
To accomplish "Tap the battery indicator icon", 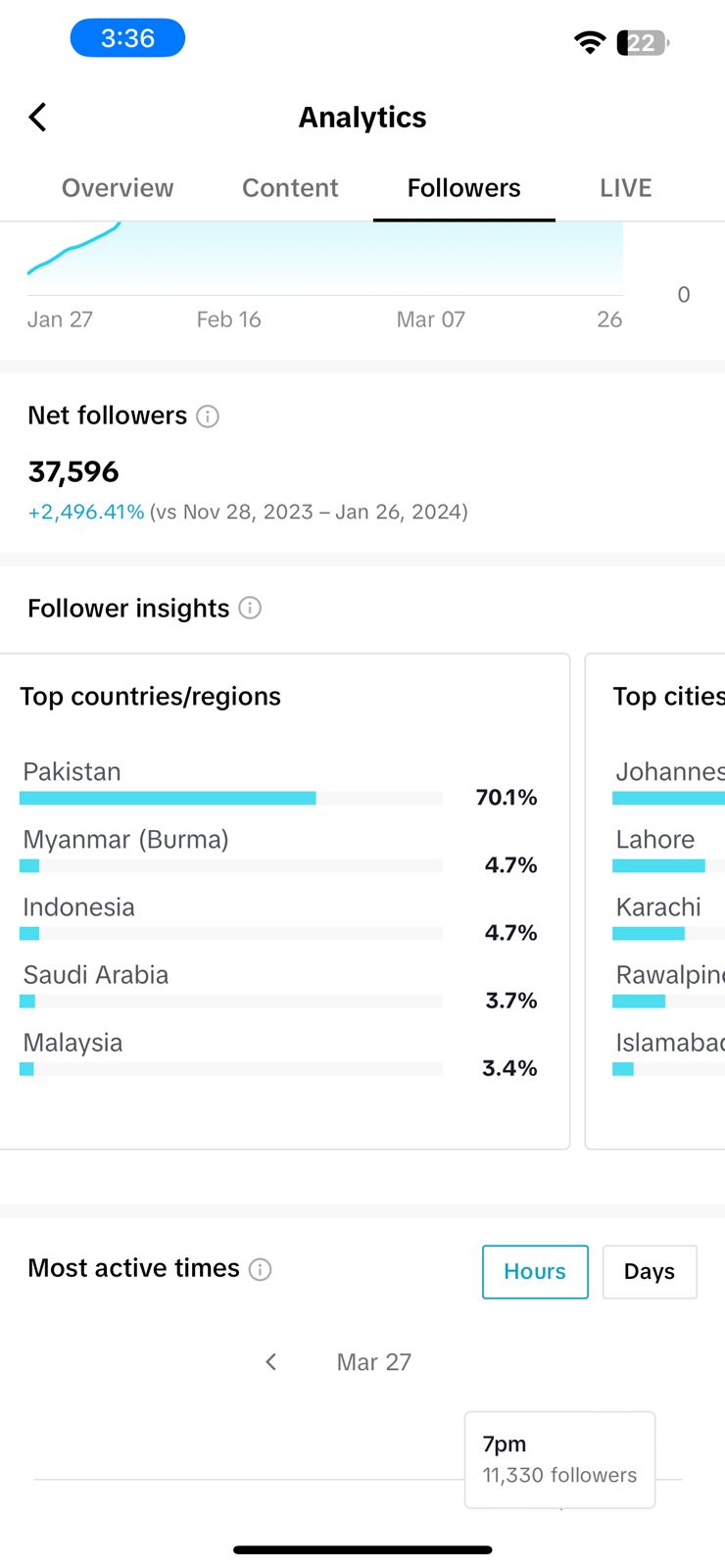I will click(x=643, y=42).
